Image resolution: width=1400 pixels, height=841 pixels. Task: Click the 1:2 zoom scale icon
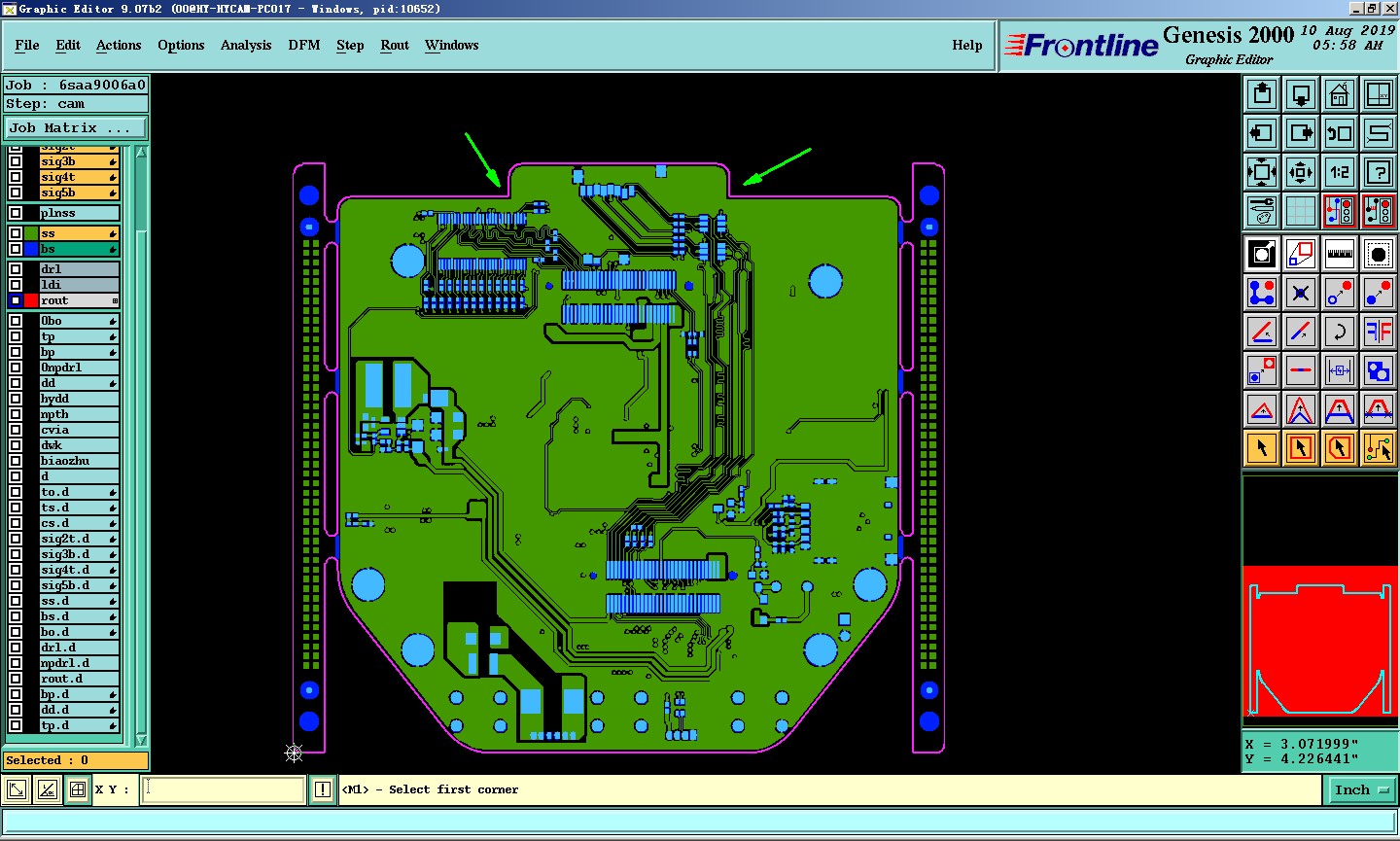pos(1340,172)
